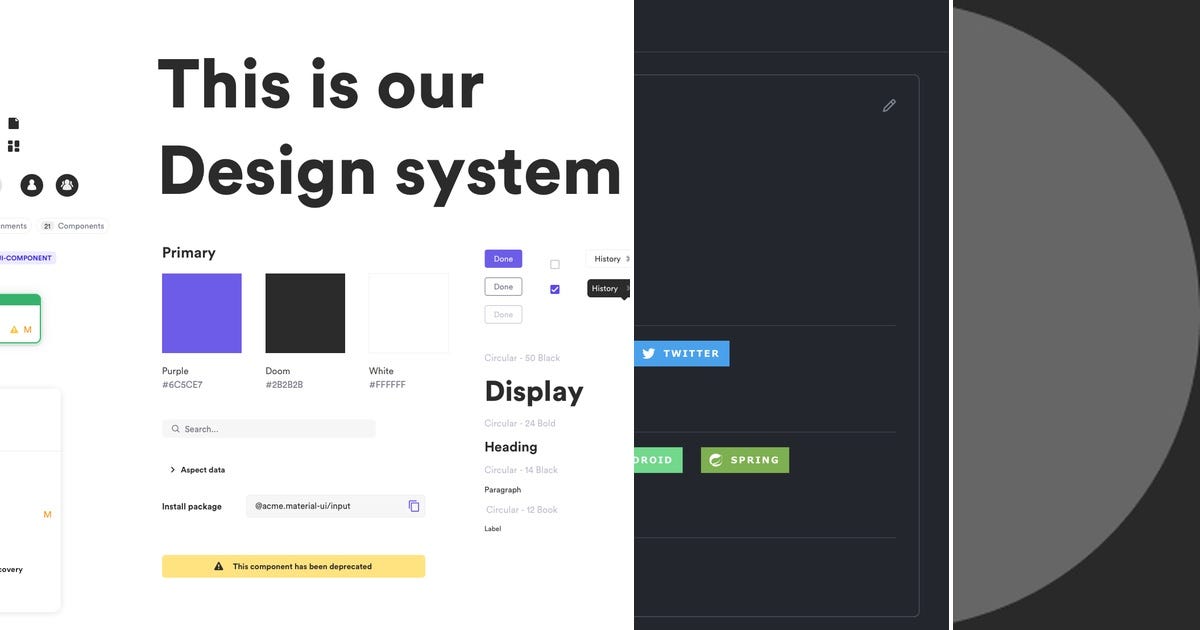The height and width of the screenshot is (630, 1200).
Task: Click the Twitter bird icon on the blue button
Action: point(649,353)
